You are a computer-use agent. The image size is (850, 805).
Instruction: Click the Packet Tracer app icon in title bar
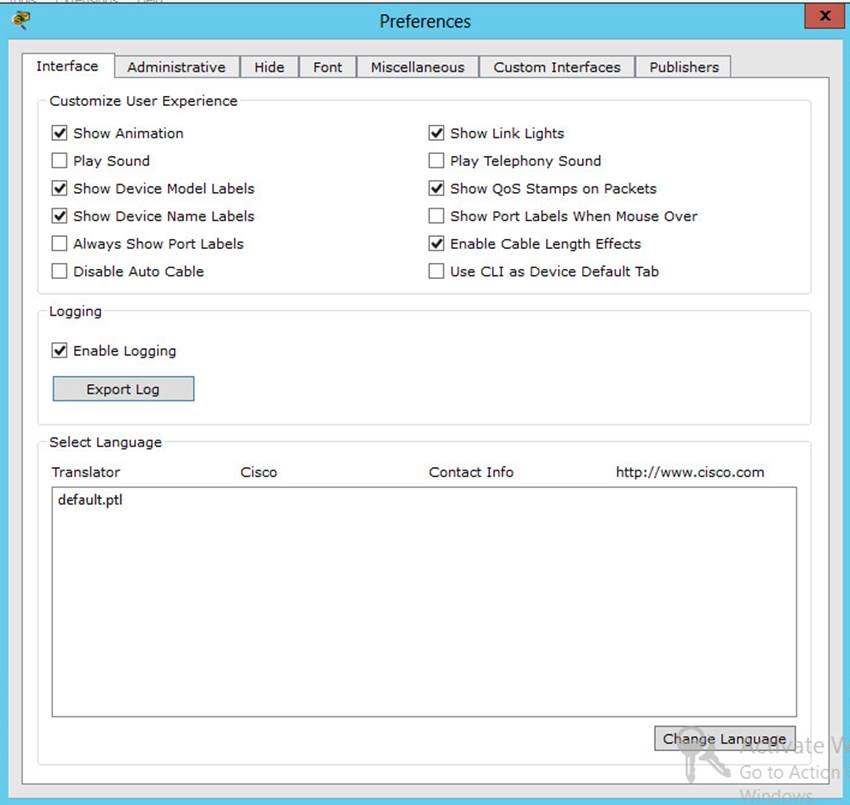click(21, 21)
